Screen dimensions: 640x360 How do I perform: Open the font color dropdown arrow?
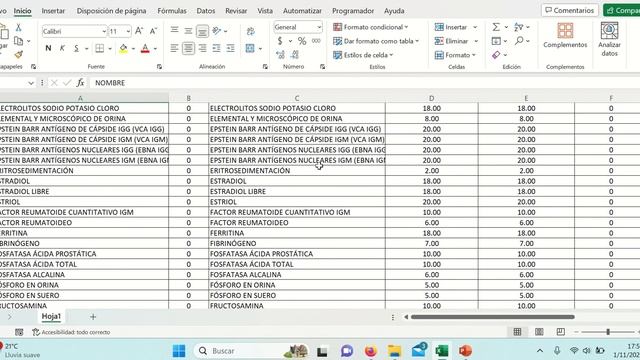[156, 49]
